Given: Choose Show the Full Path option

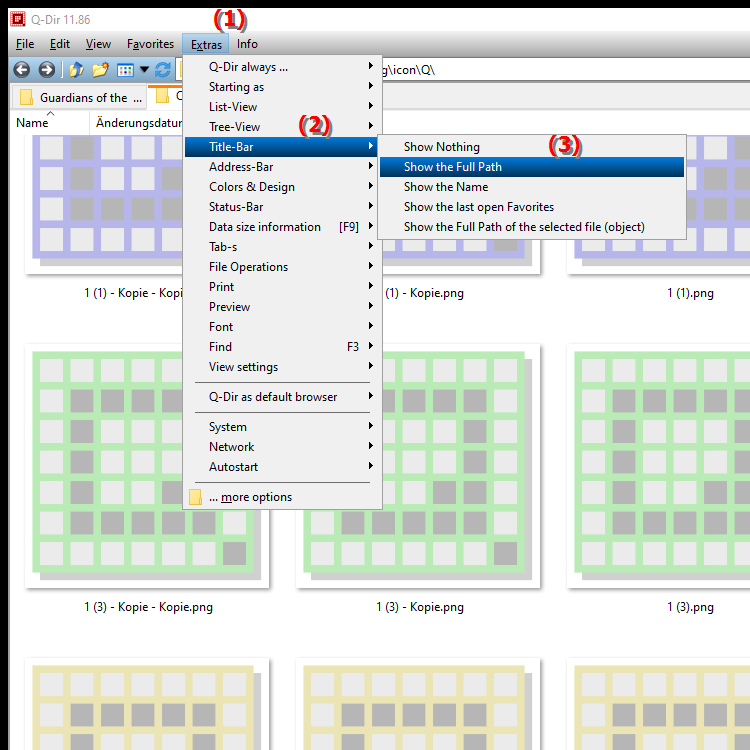Looking at the screenshot, I should click(x=532, y=167).
